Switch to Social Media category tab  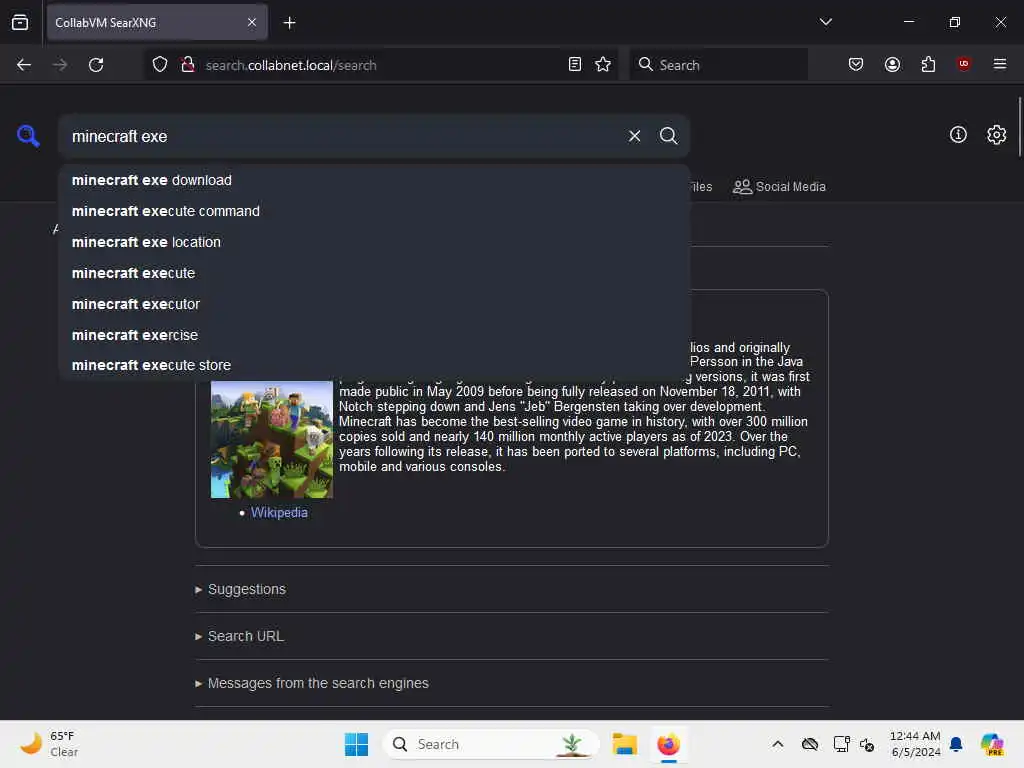tap(779, 187)
